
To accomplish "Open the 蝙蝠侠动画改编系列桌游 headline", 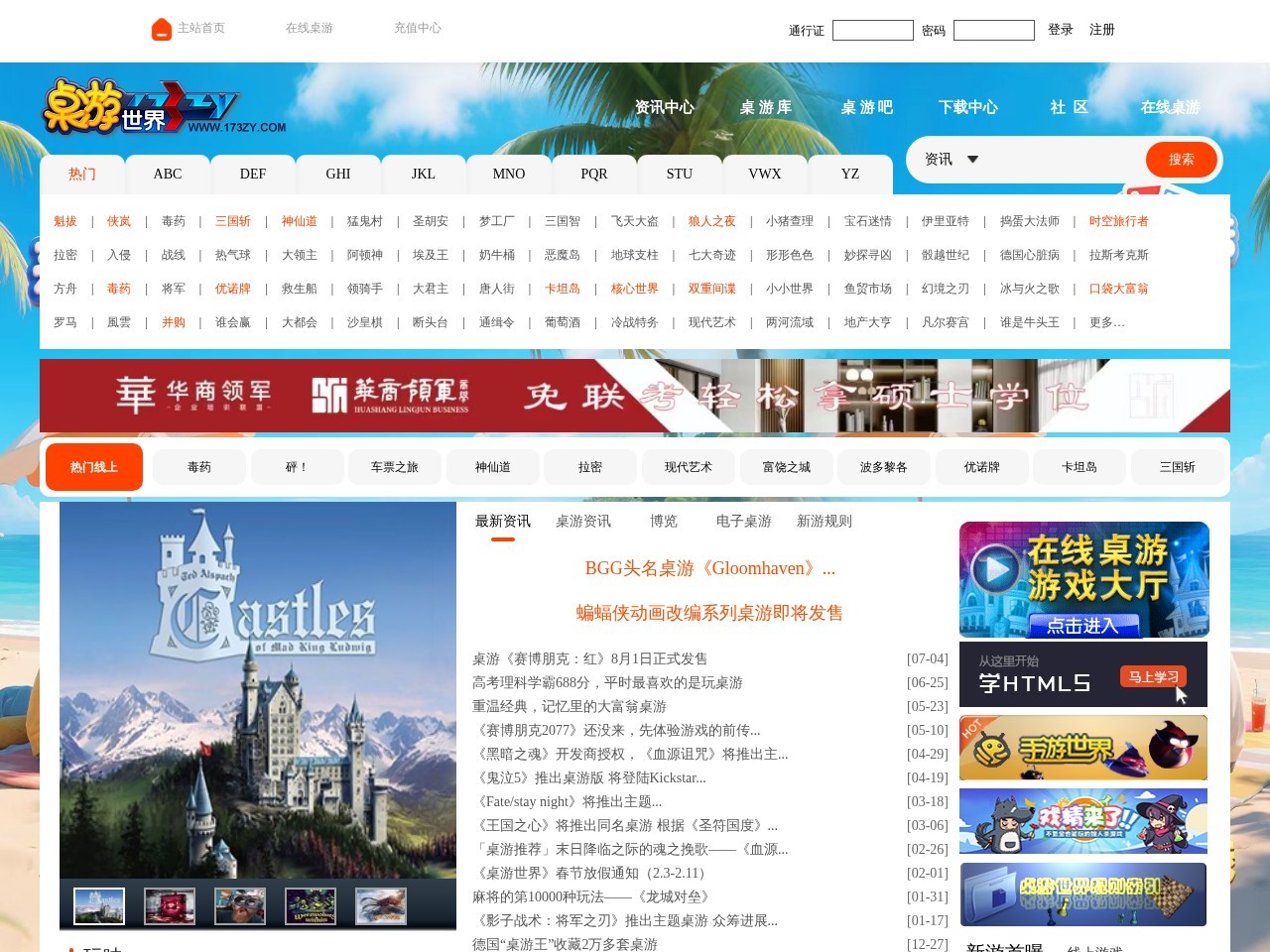I will point(709,613).
